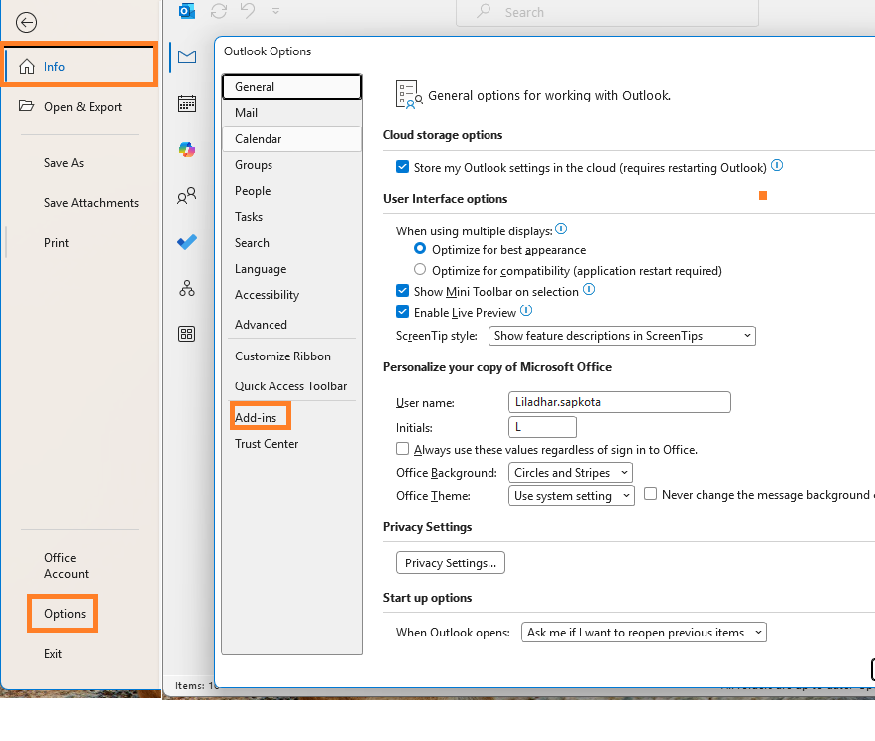Click the Open & Export folder icon
This screenshot has height=741, width=875.
tap(26, 105)
